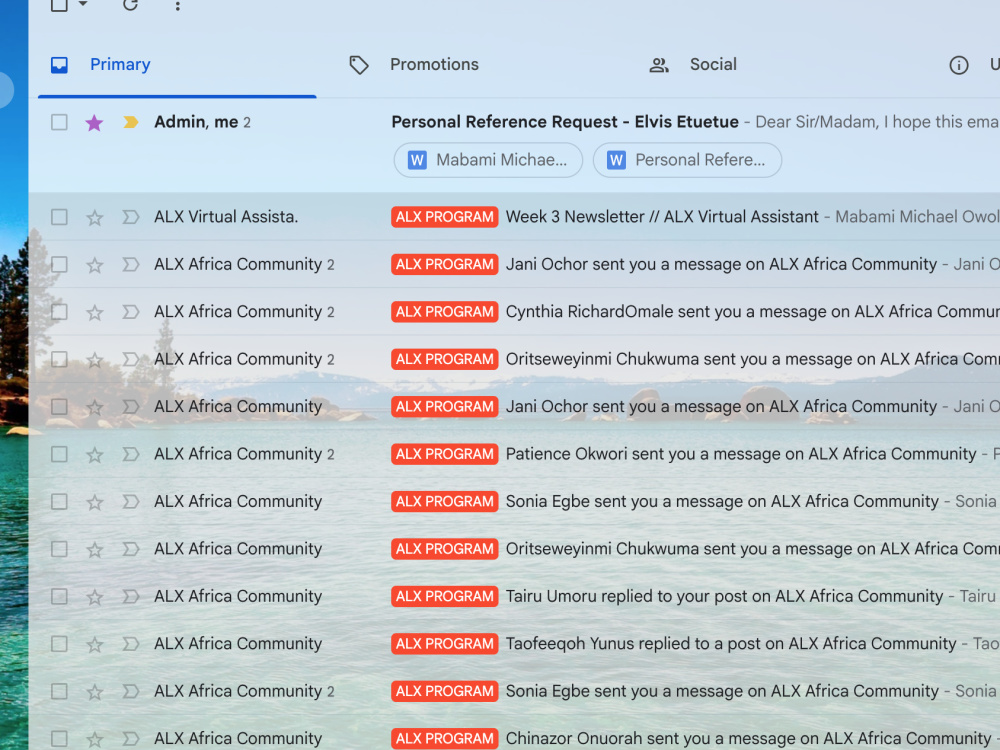Click the sender name ALX Virtual Assista.
1000x750 pixels.
226,217
